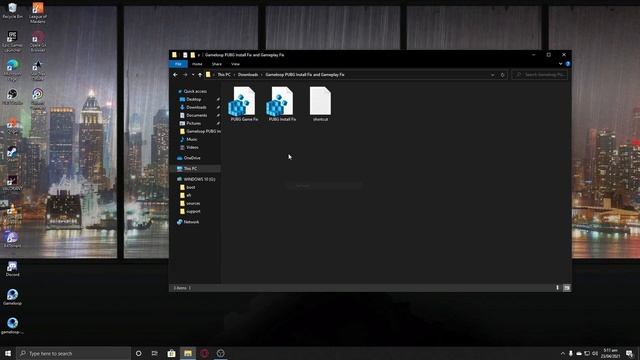Open the Steam desktop shortcut
The width and height of the screenshot is (640, 360).
click(12, 154)
